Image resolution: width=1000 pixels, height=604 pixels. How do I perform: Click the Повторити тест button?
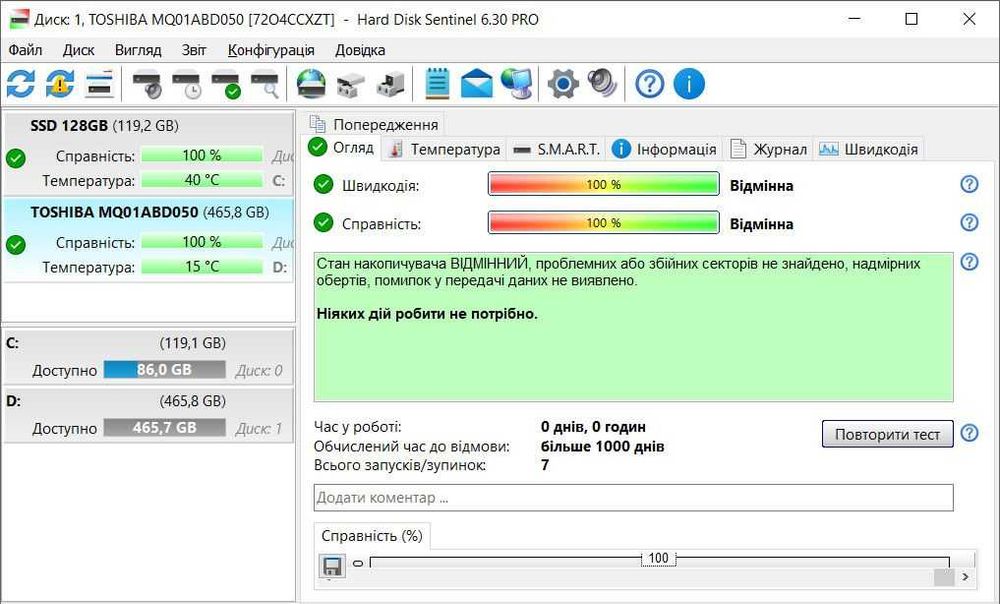tap(887, 434)
